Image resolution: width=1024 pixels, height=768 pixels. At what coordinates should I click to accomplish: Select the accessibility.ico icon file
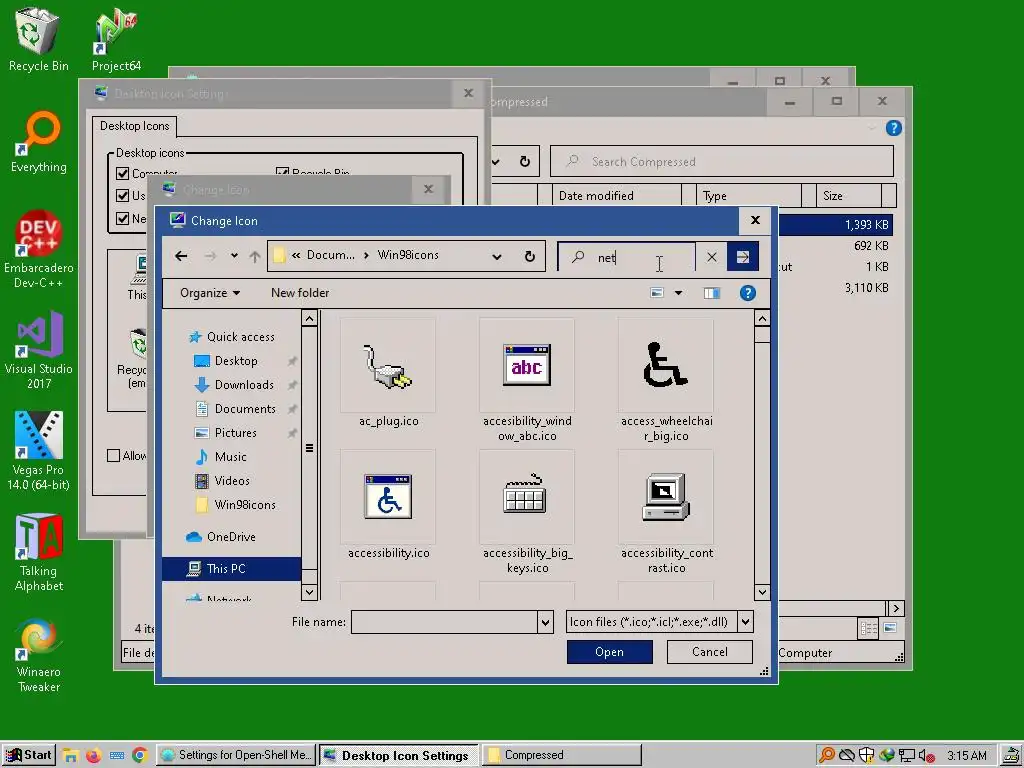[x=388, y=505]
